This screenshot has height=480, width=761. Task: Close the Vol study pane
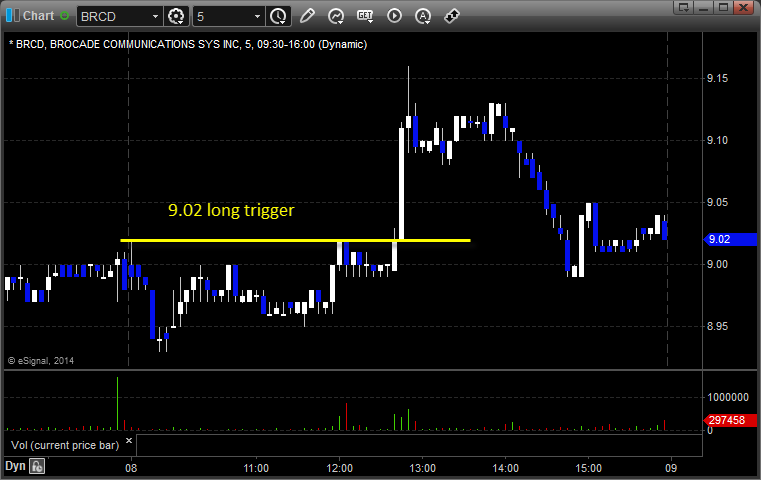pyautogui.click(x=129, y=441)
